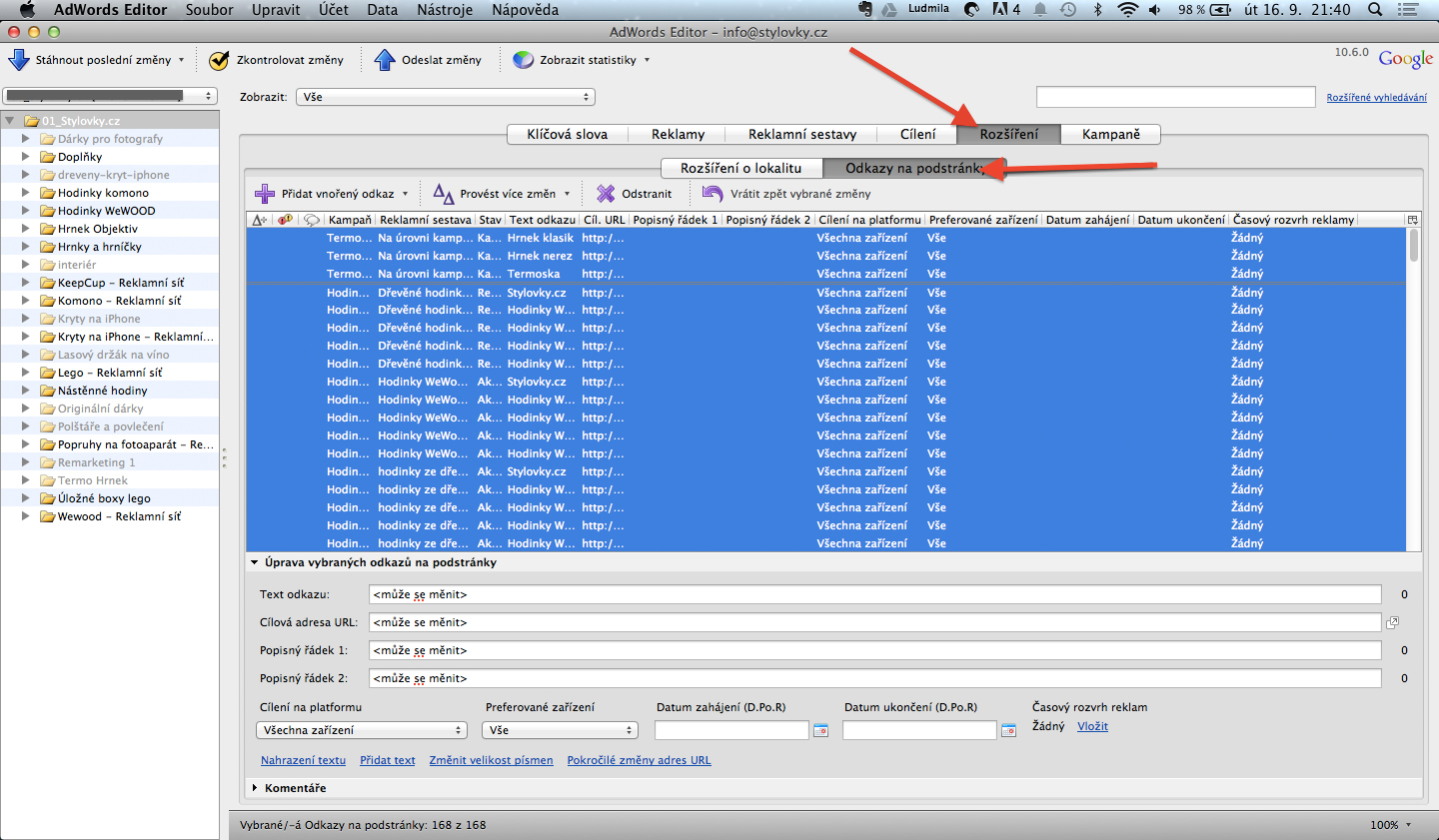Open the Zobrazit filter dropdown
This screenshot has width=1439, height=840.
coord(446,97)
